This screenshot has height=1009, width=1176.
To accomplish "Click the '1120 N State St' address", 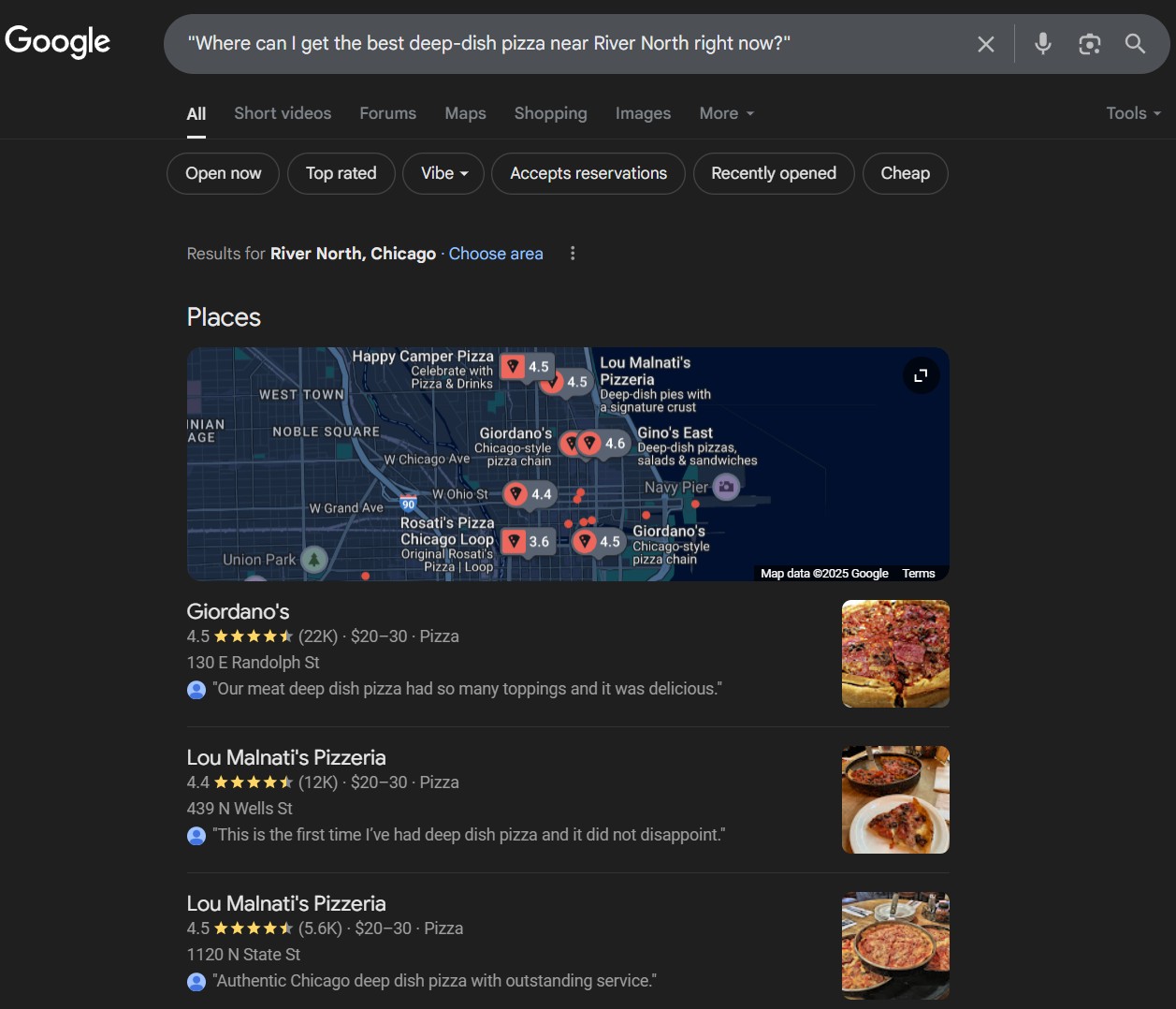I will (243, 955).
